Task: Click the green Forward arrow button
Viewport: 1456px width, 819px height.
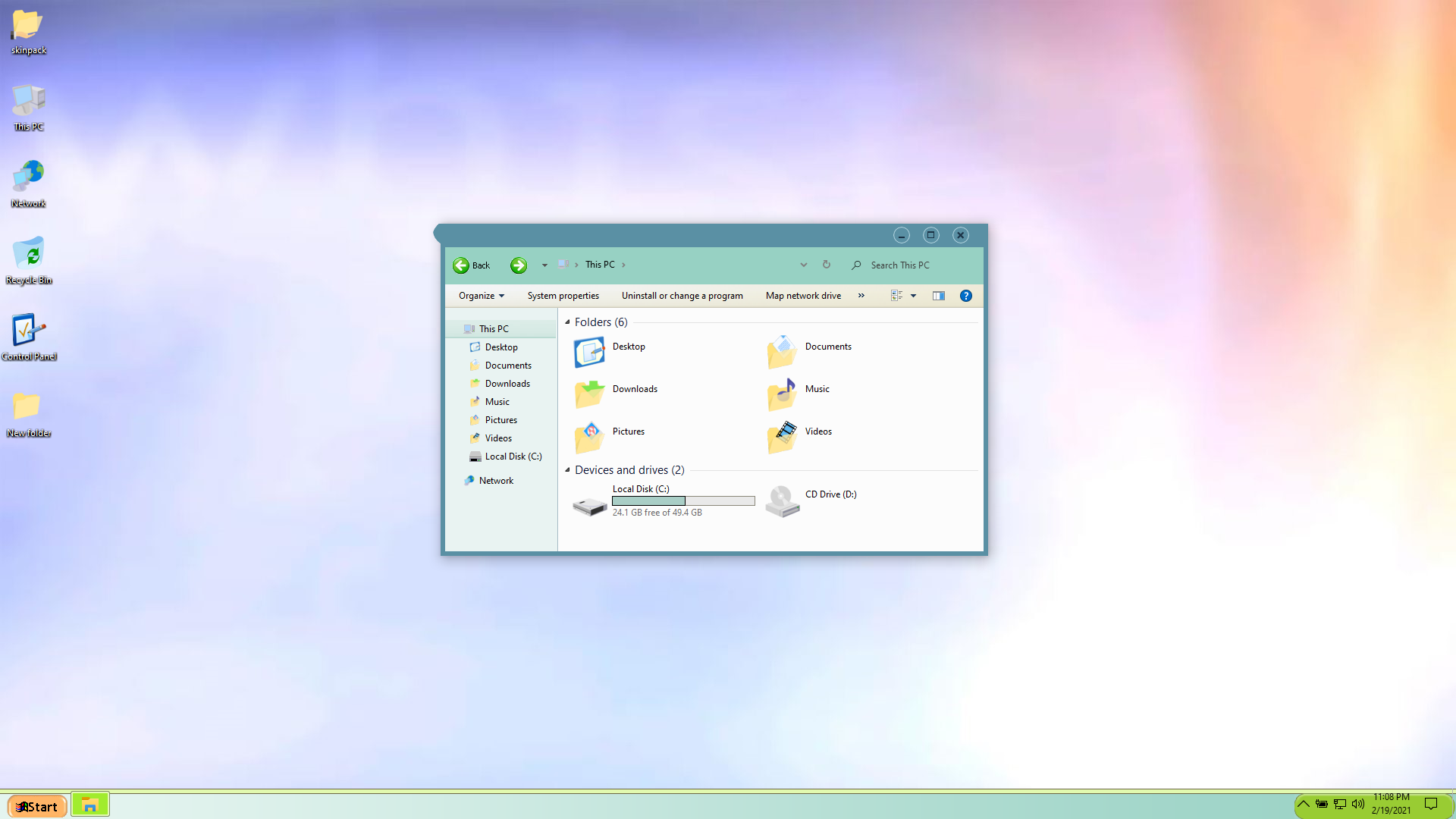Action: (x=519, y=265)
